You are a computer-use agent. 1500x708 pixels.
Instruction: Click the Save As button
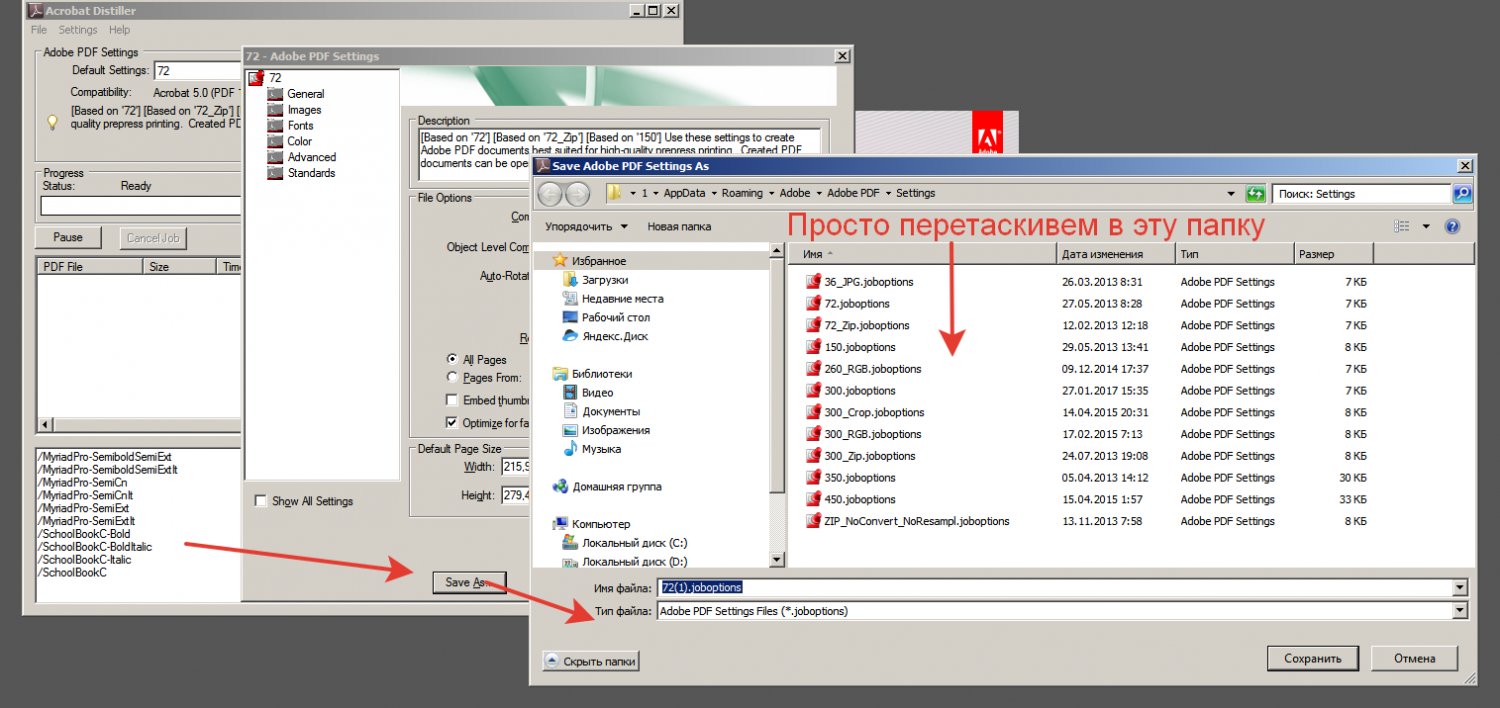469,582
